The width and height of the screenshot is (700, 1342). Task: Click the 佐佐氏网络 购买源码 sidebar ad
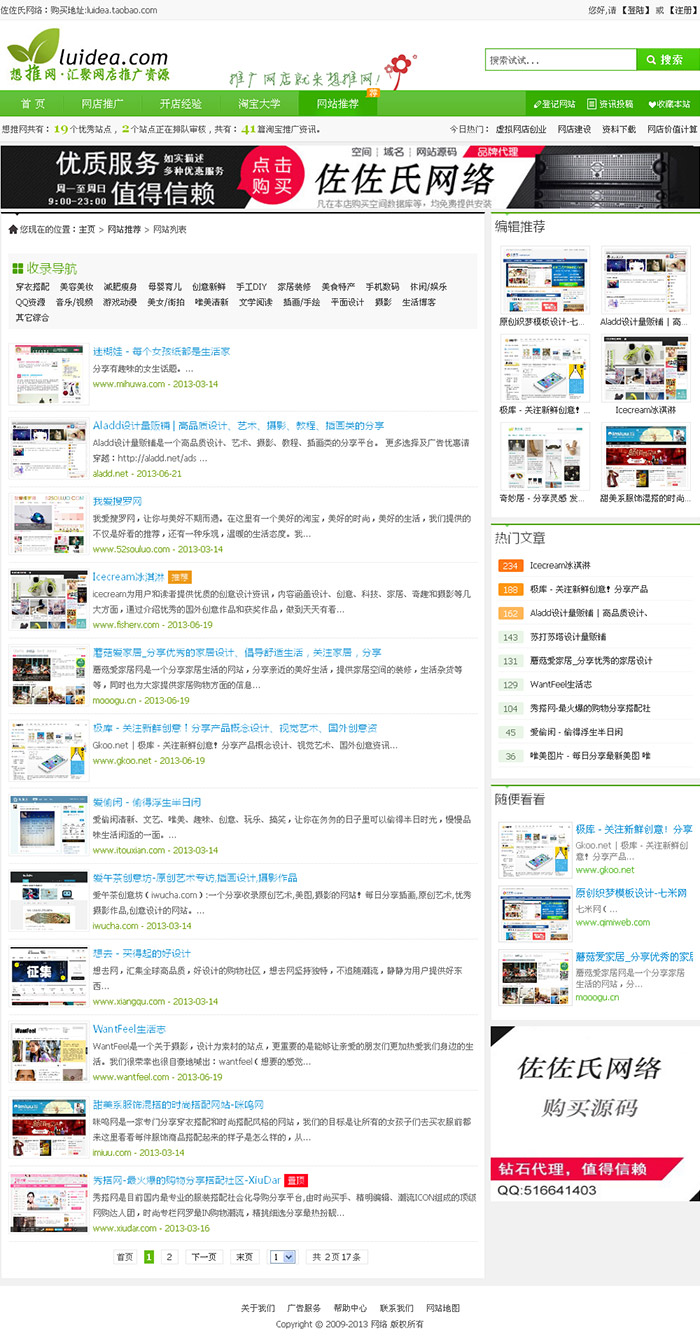click(x=595, y=1113)
